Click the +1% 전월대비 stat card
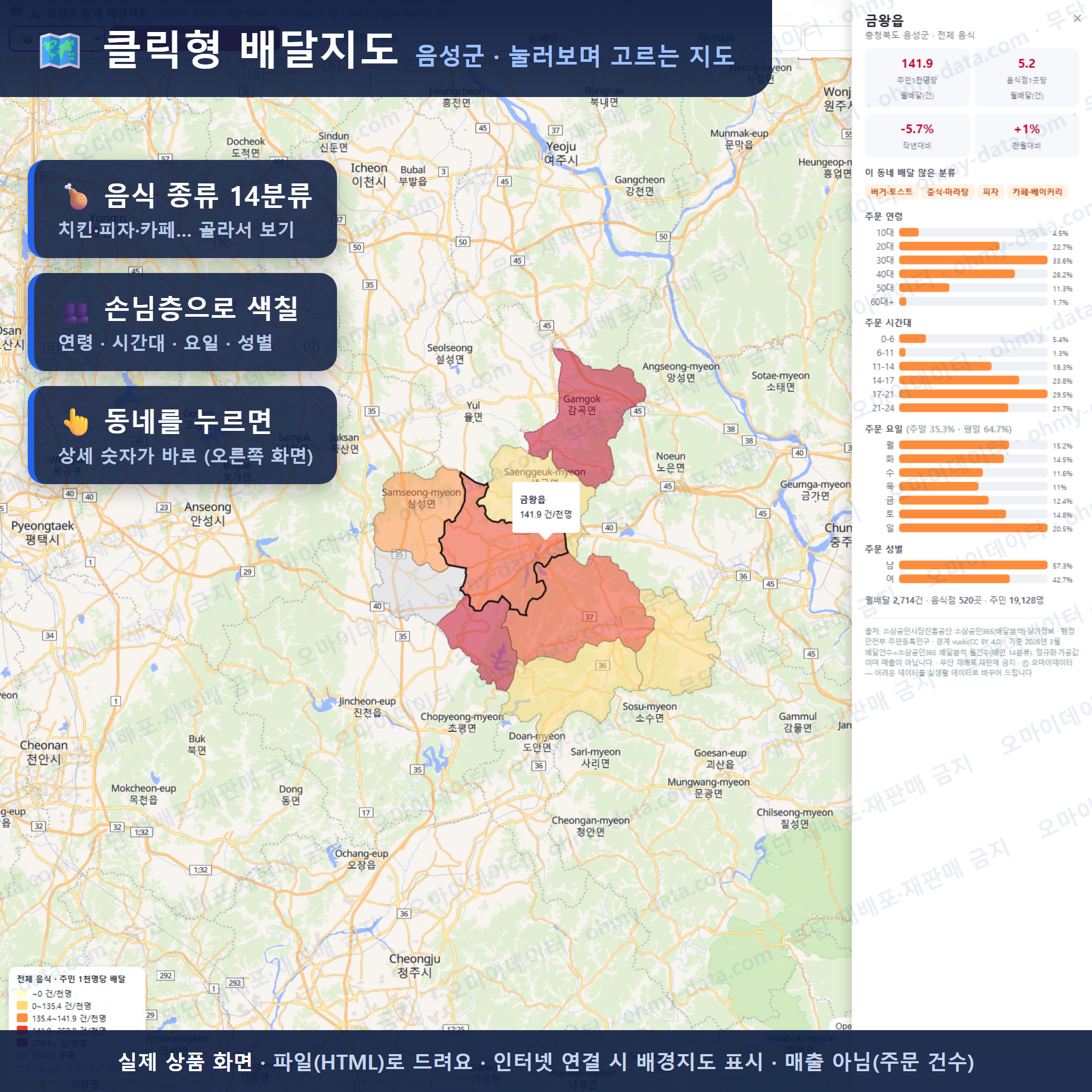 (x=1026, y=135)
